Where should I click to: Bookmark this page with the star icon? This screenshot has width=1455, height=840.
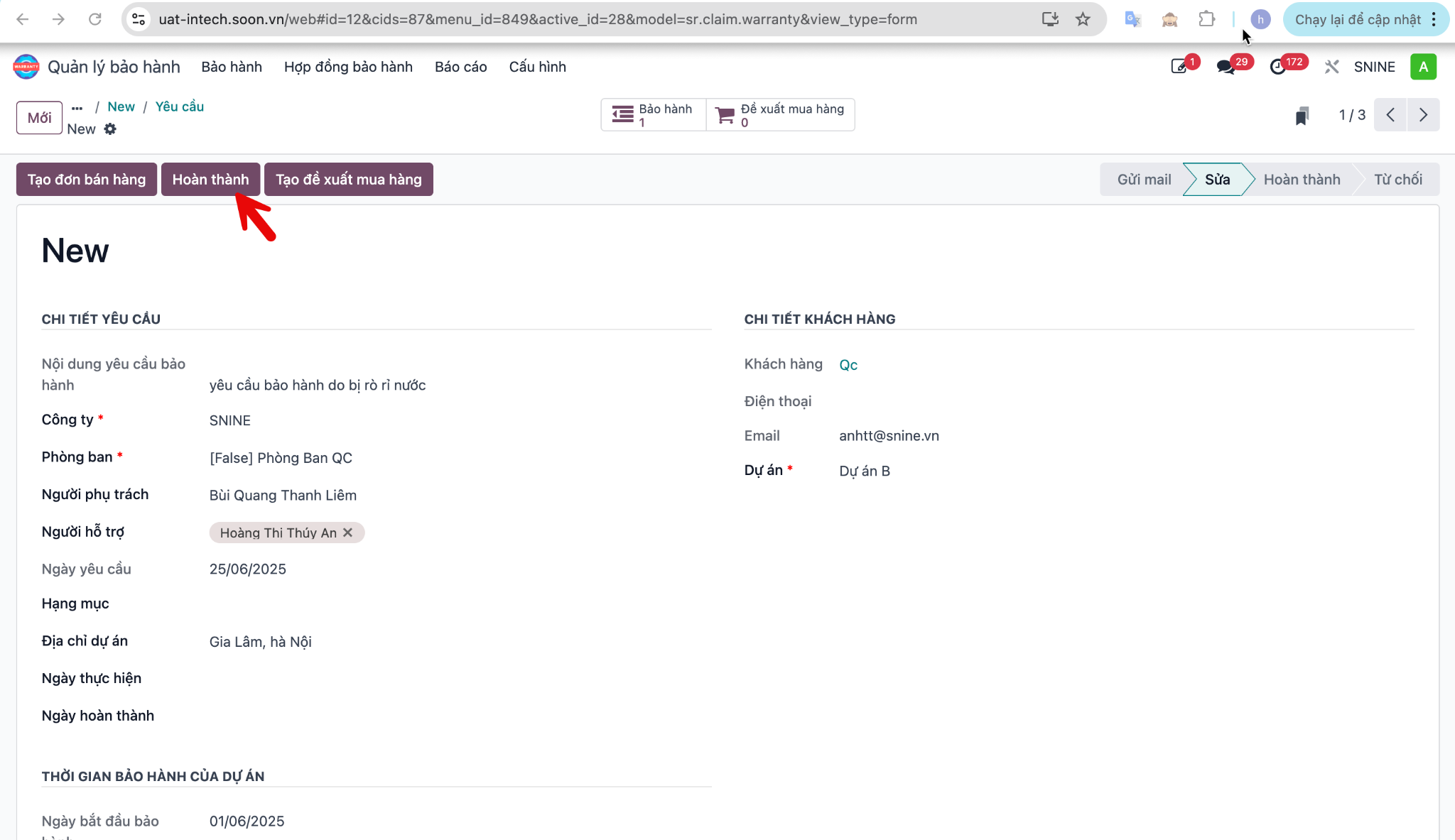click(1083, 19)
